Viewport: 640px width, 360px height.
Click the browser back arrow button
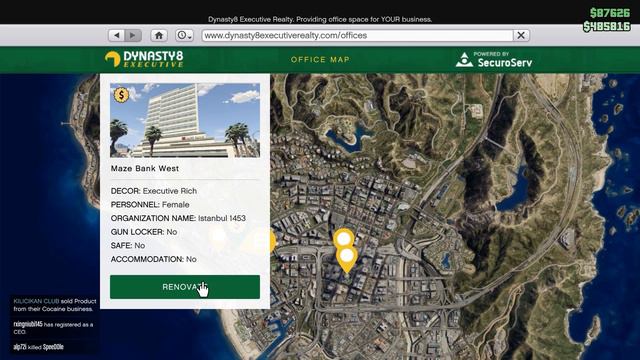point(117,36)
